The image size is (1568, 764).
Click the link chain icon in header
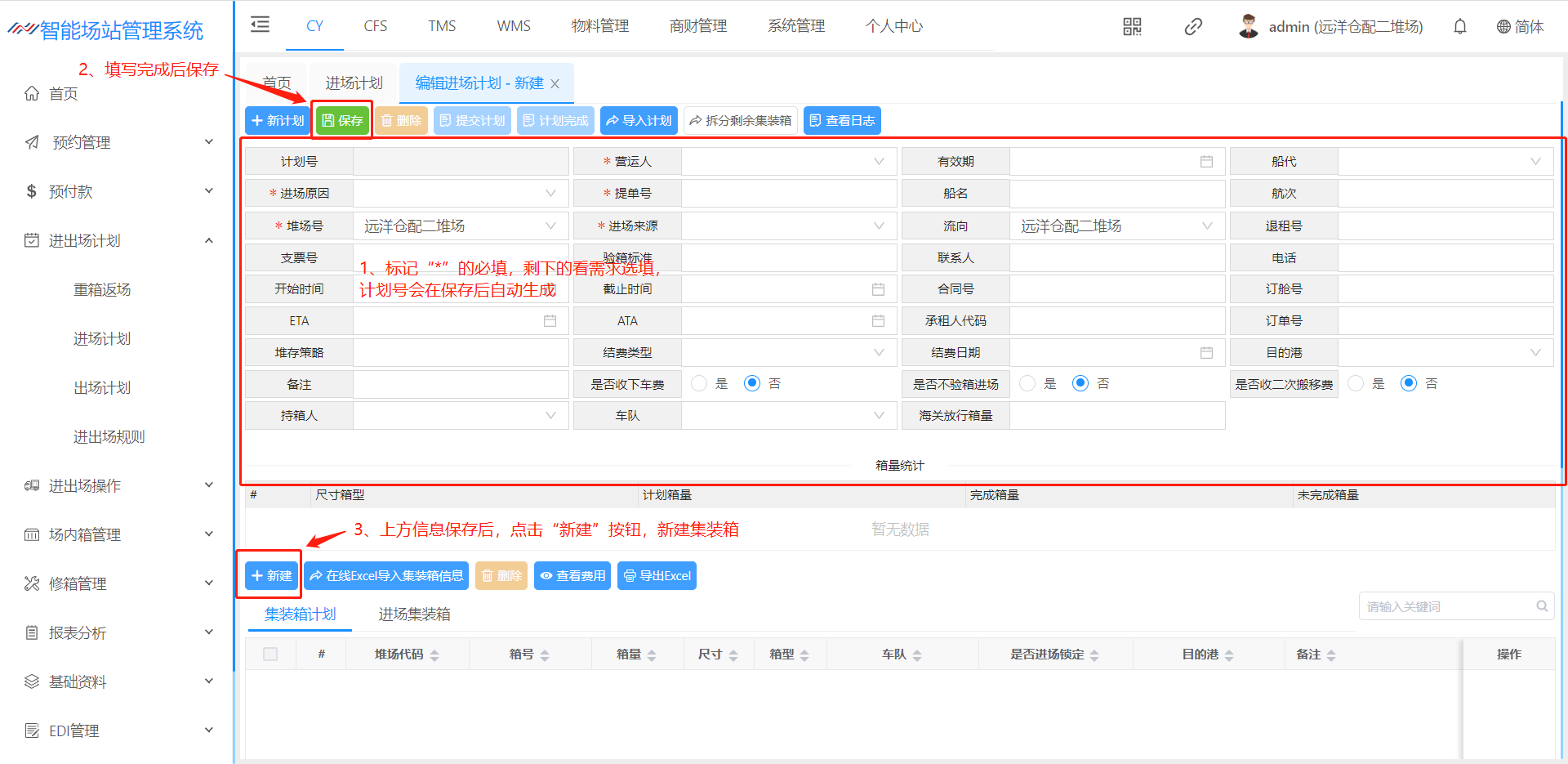pos(1193,27)
